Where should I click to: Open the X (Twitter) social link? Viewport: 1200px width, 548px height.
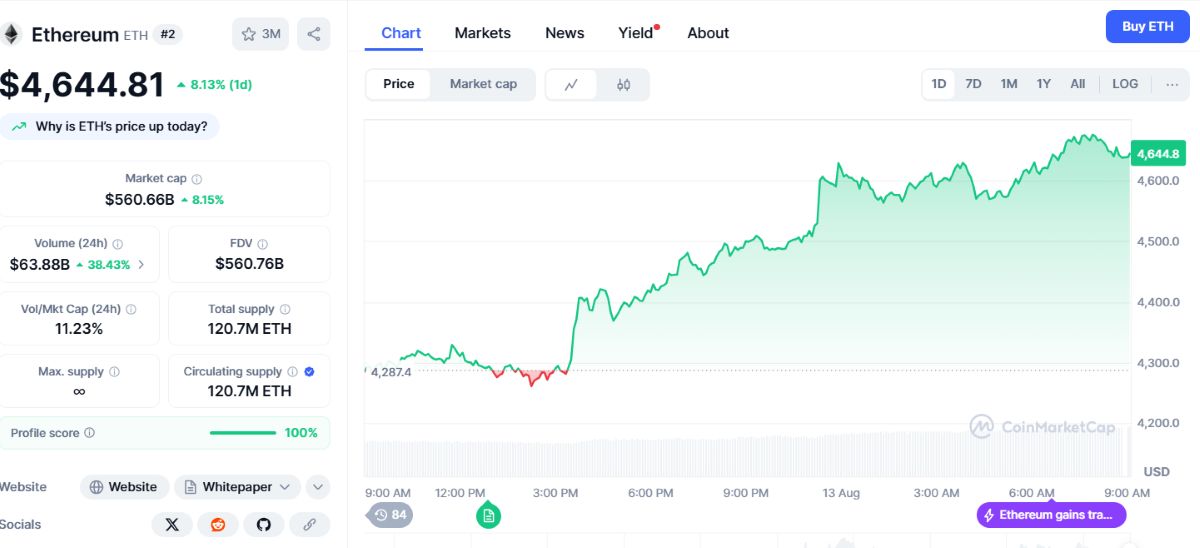pos(172,524)
